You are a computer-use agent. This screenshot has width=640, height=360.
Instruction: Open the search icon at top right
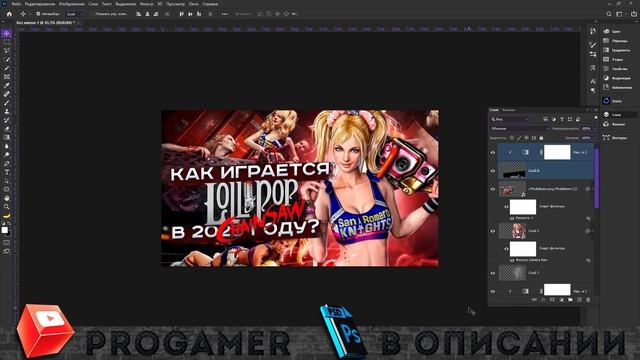point(609,14)
